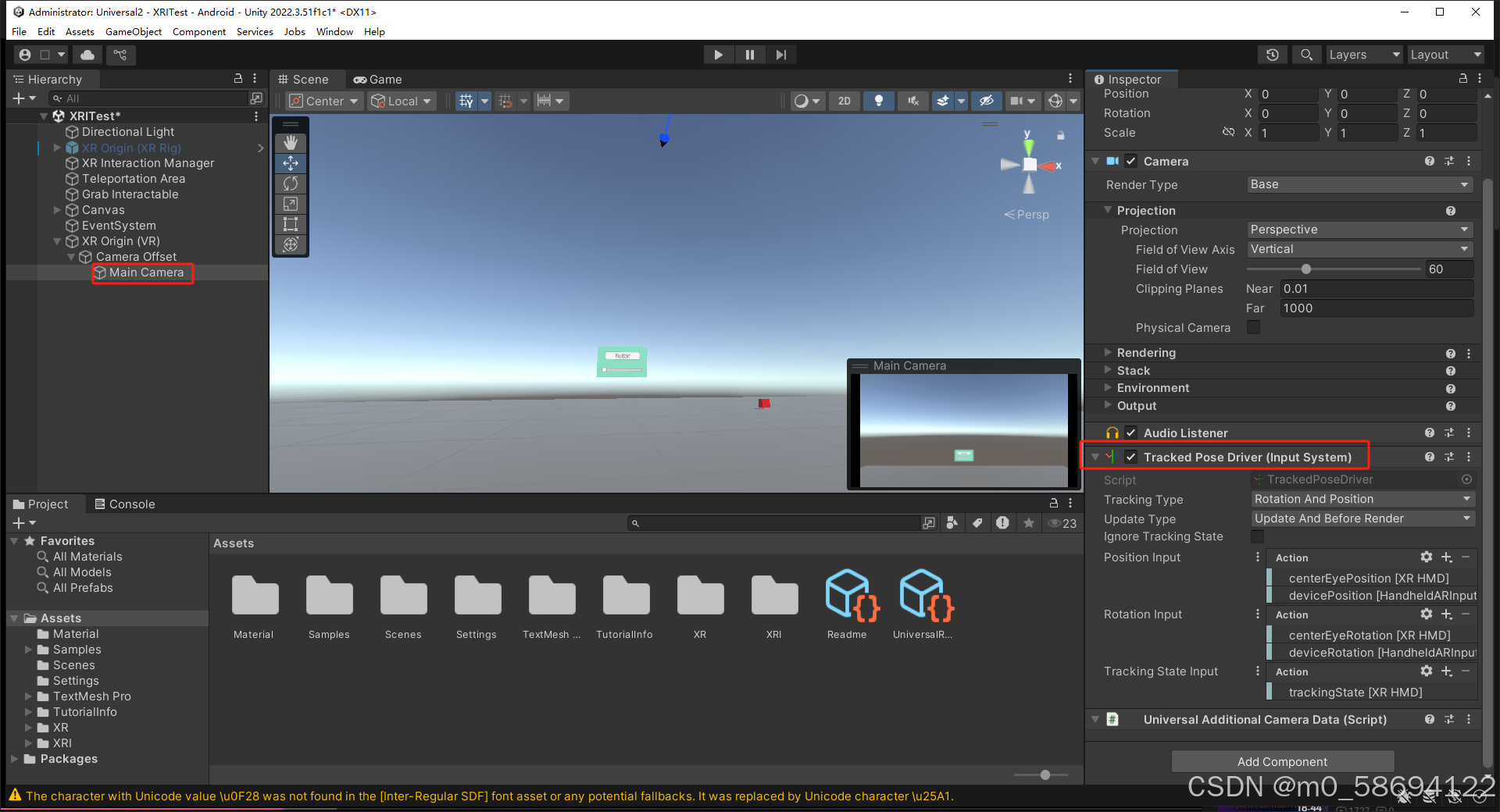Uncheck the Audio Listener enabled checkbox
The height and width of the screenshot is (812, 1500).
(x=1130, y=433)
